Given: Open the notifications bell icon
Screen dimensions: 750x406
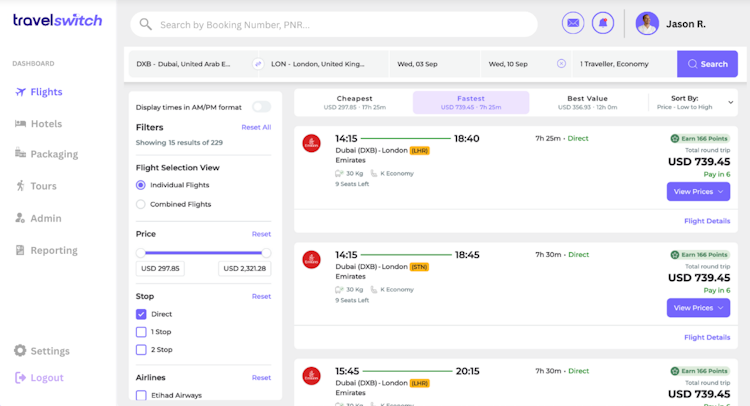Looking at the screenshot, I should point(603,23).
